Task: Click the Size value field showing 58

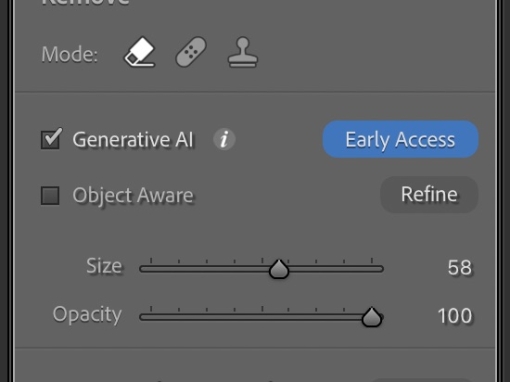Action: point(460,267)
